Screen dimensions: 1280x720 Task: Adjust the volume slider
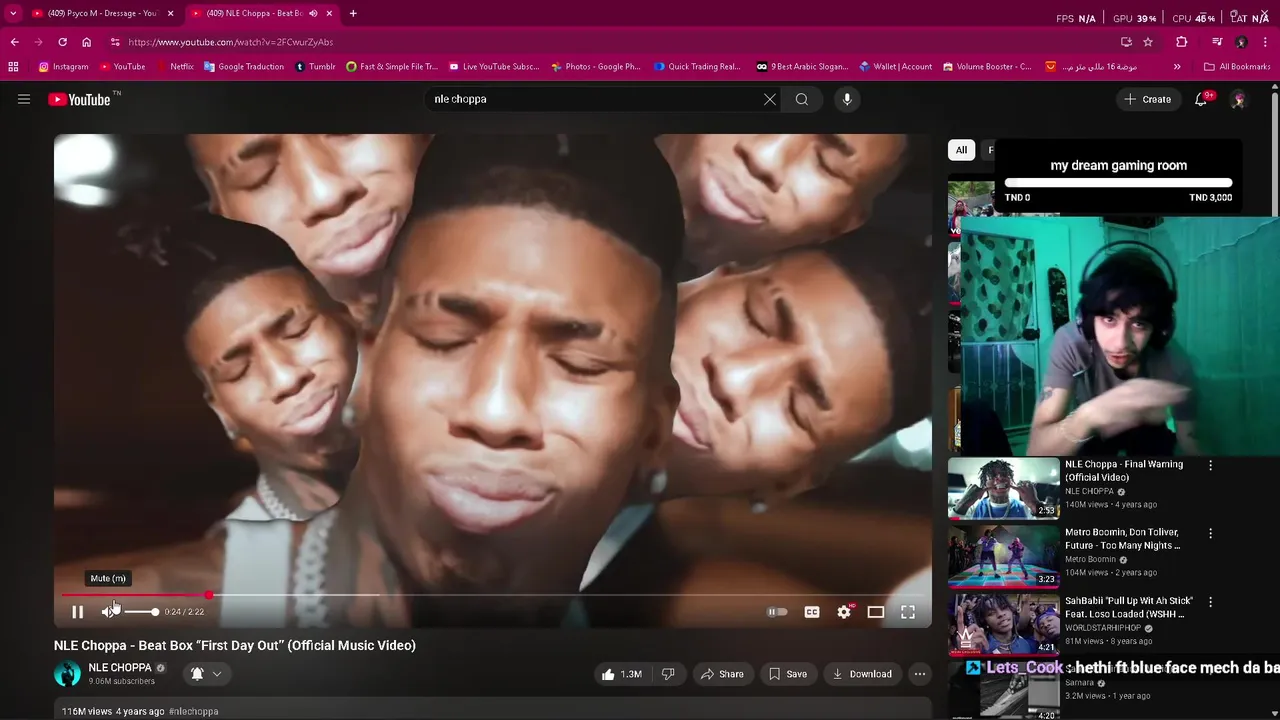coord(141,612)
